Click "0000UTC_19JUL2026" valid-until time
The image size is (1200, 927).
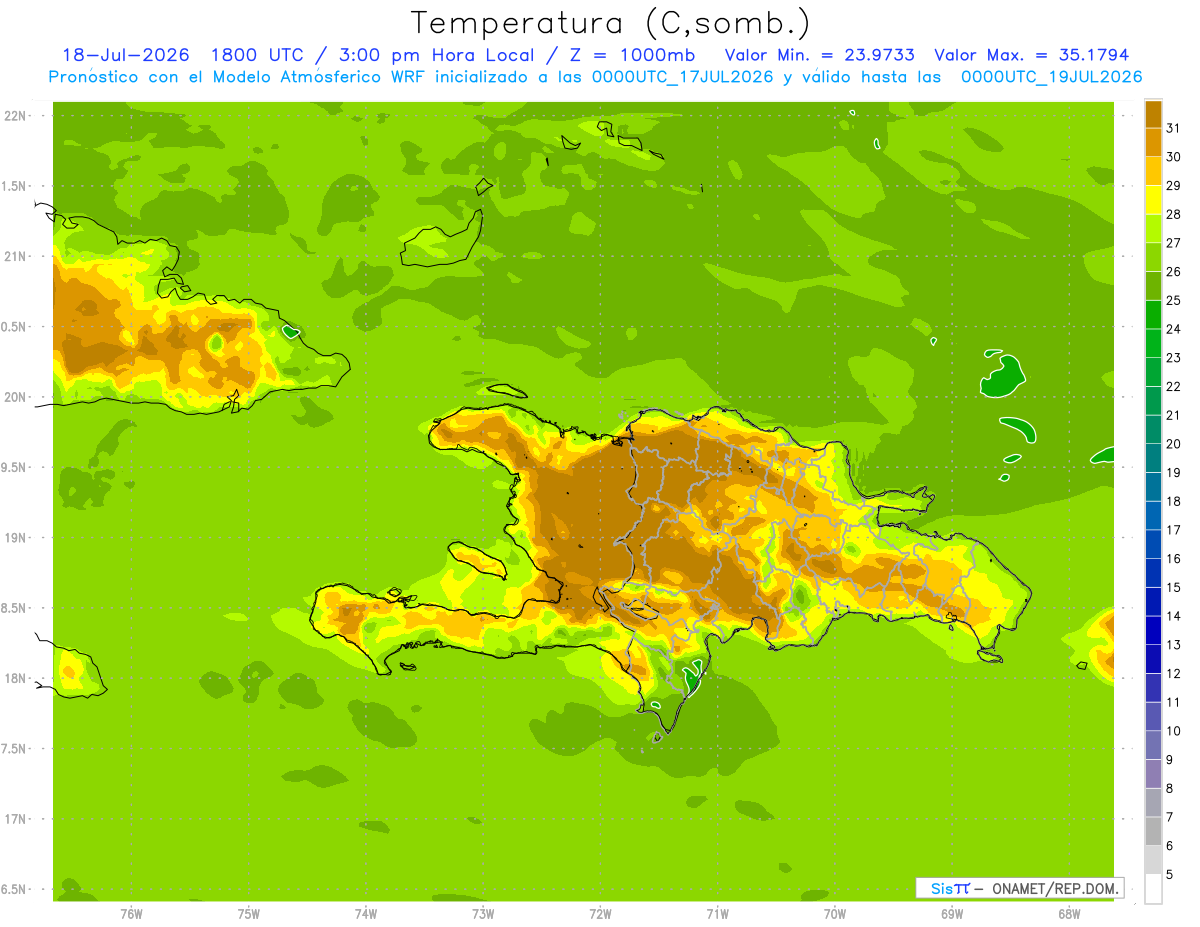click(x=1051, y=77)
